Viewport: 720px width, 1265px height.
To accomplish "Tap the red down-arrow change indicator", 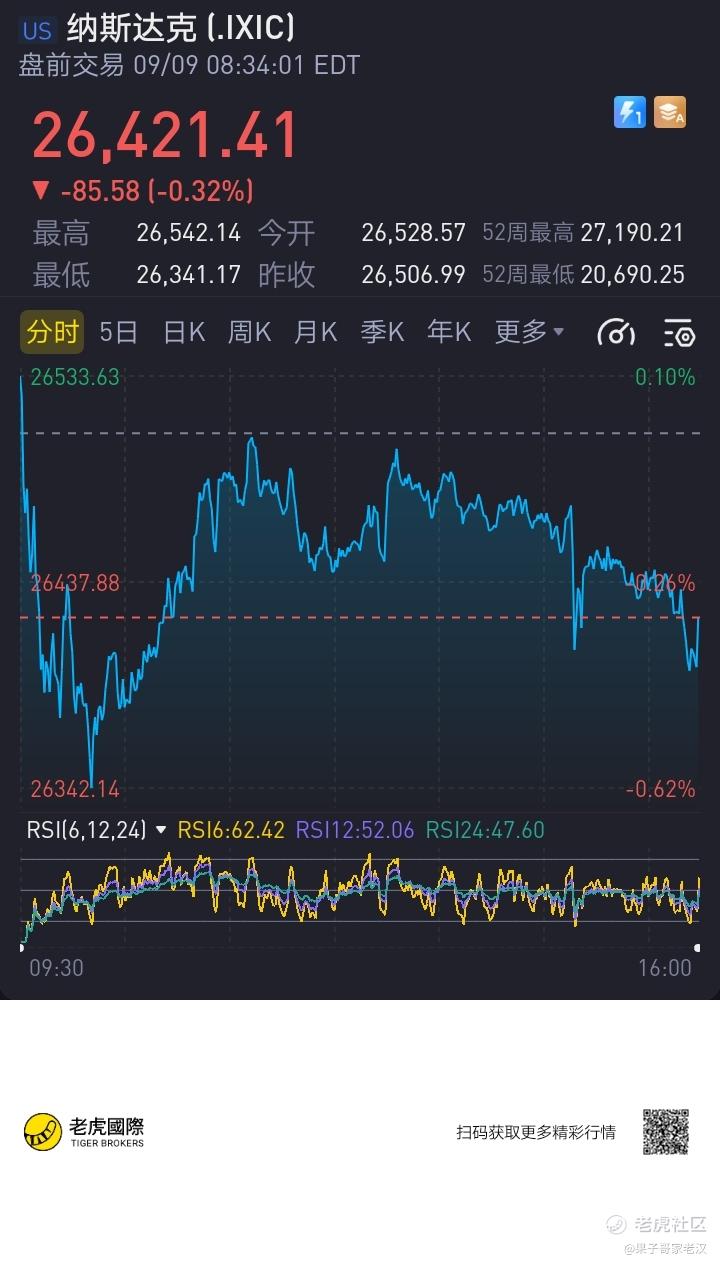I will (x=40, y=190).
